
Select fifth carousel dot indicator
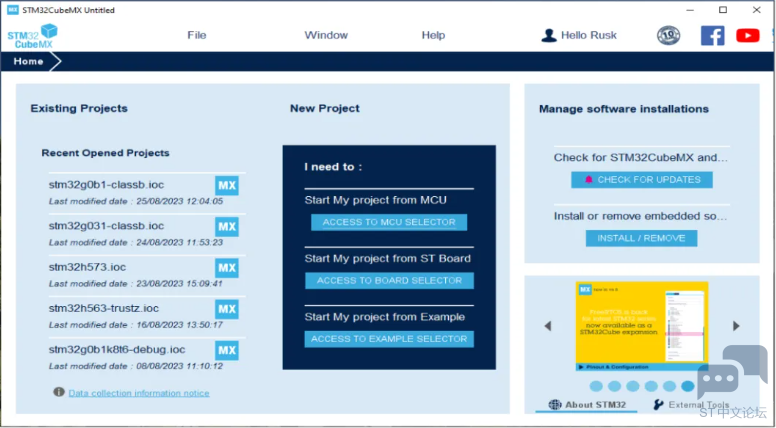coord(670,386)
